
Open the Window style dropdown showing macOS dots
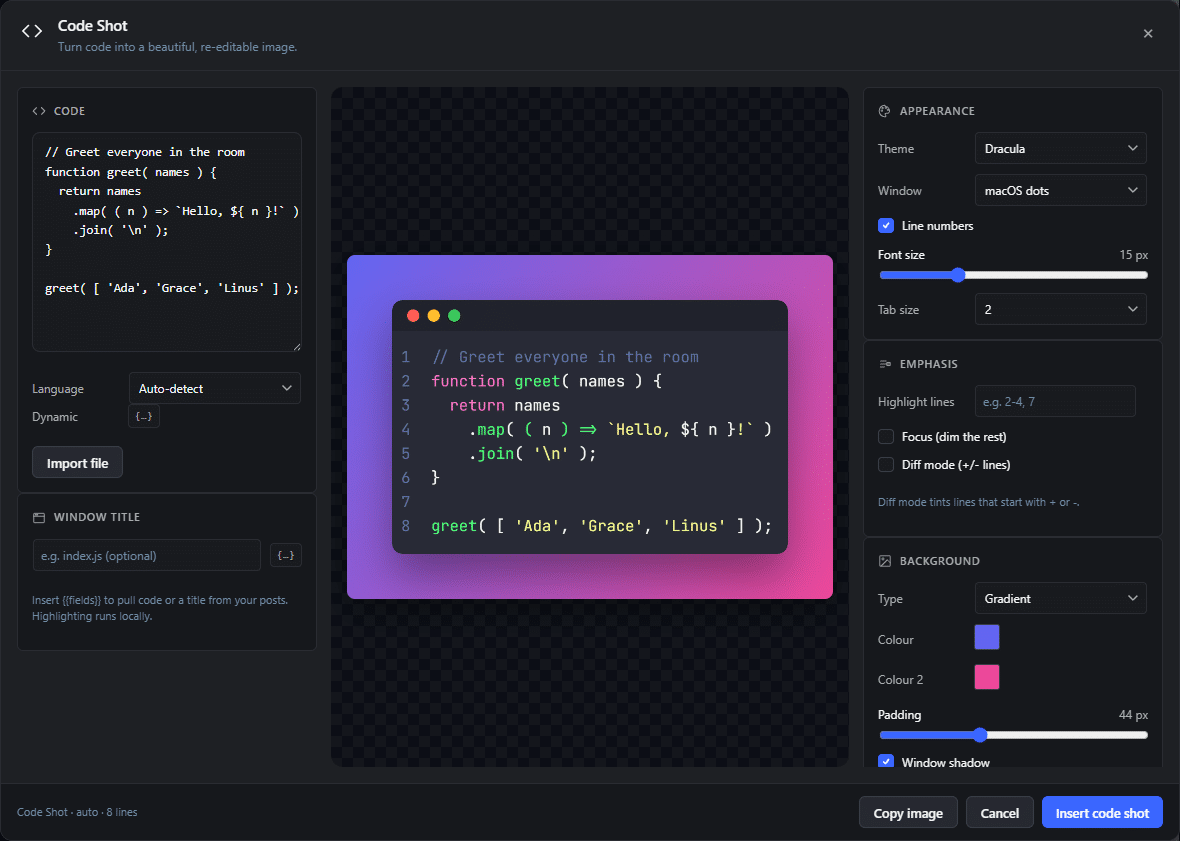point(1060,190)
